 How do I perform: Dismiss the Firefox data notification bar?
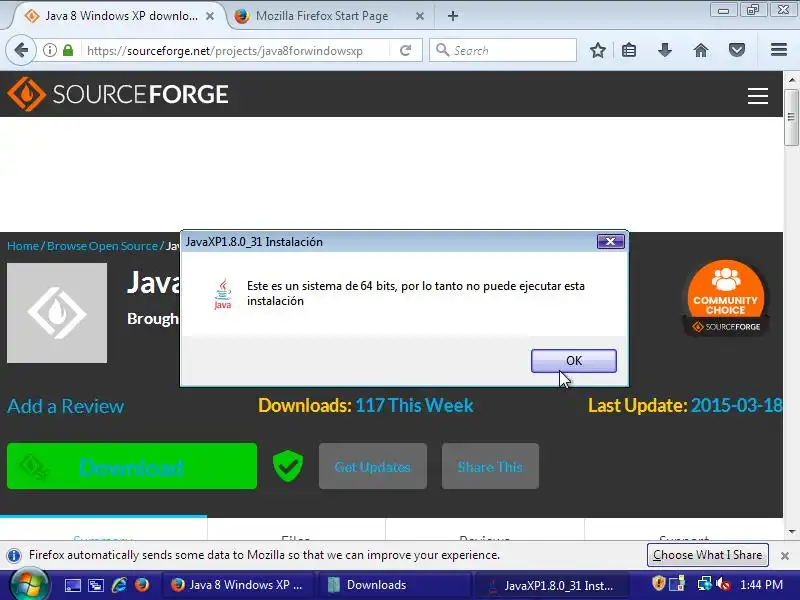pyautogui.click(x=785, y=556)
